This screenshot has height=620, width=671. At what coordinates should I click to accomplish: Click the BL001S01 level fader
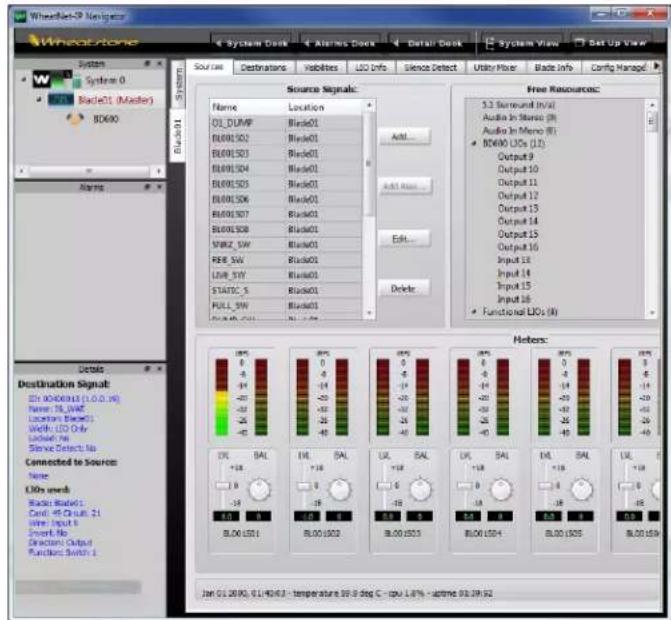tap(223, 486)
